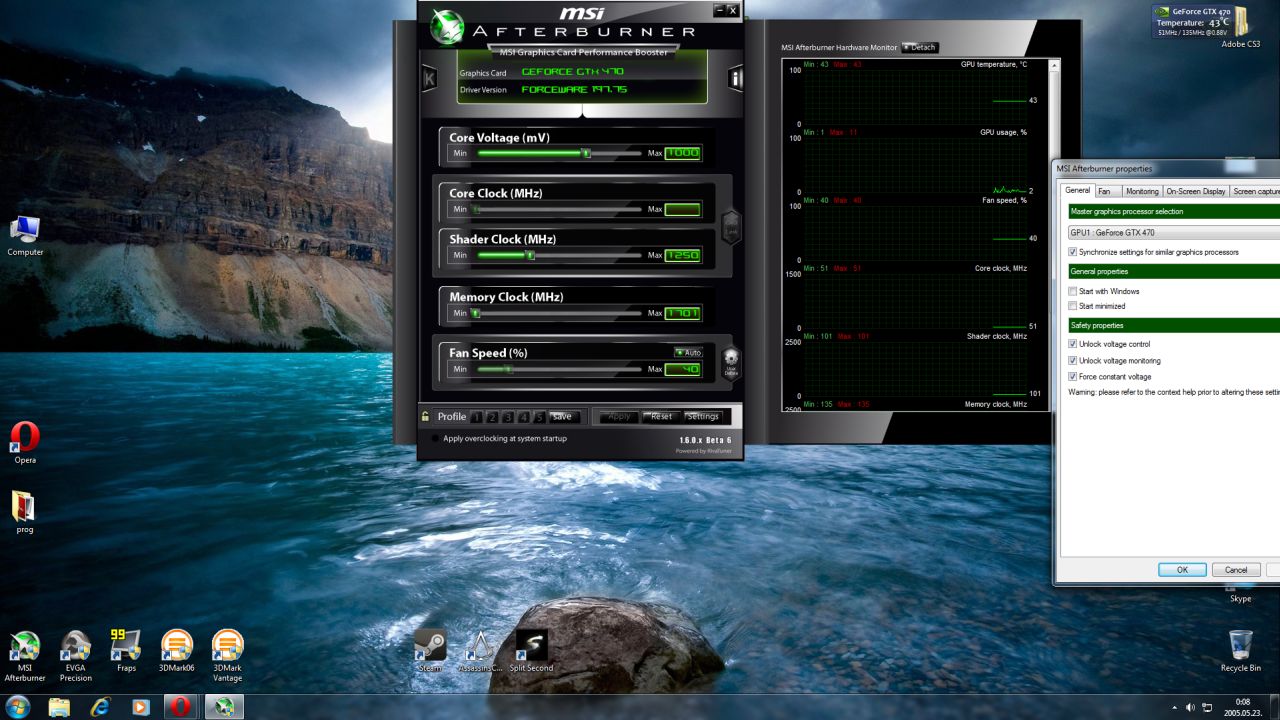Click the Memory Clock slider handle

[477, 313]
